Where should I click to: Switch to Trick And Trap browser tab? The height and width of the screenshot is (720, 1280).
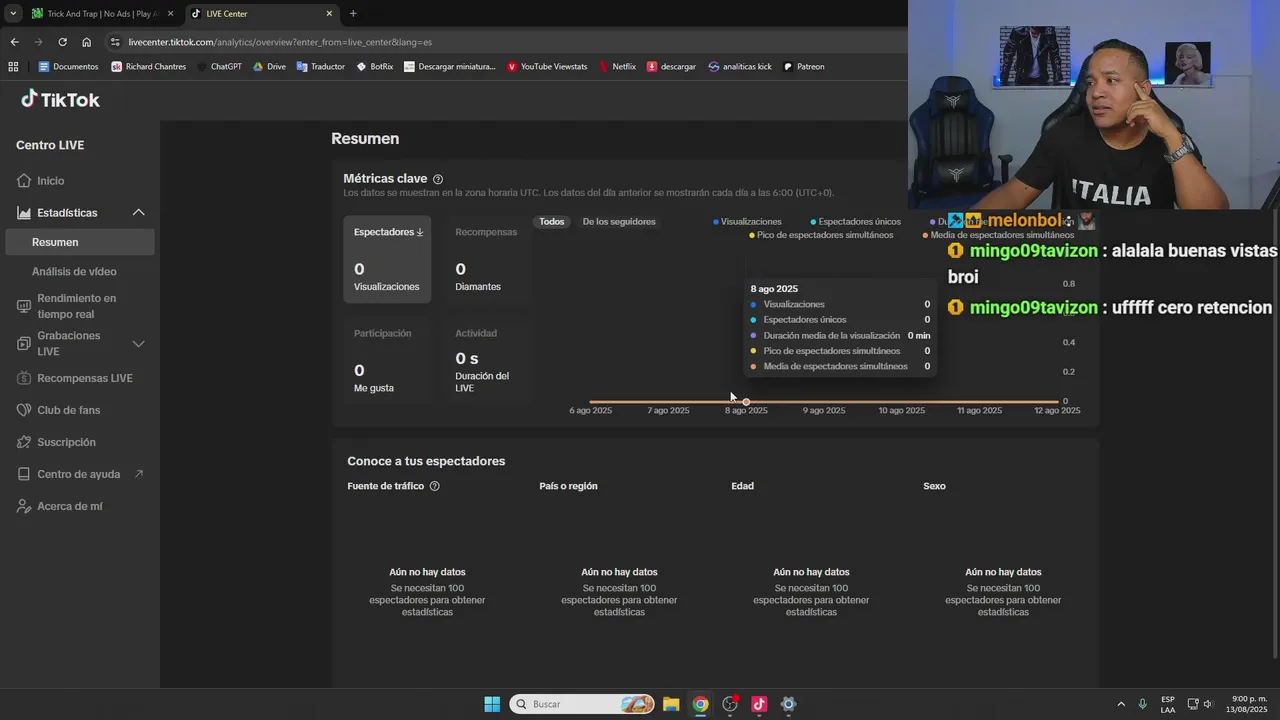(x=102, y=14)
